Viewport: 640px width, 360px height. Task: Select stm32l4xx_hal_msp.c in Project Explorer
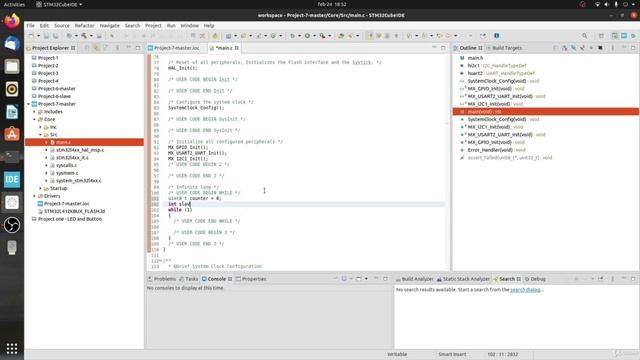(80, 150)
